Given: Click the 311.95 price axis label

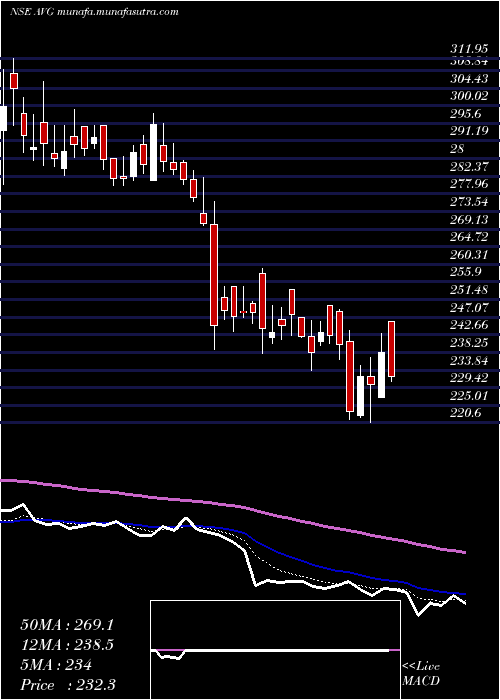Looking at the screenshot, I should [468, 48].
